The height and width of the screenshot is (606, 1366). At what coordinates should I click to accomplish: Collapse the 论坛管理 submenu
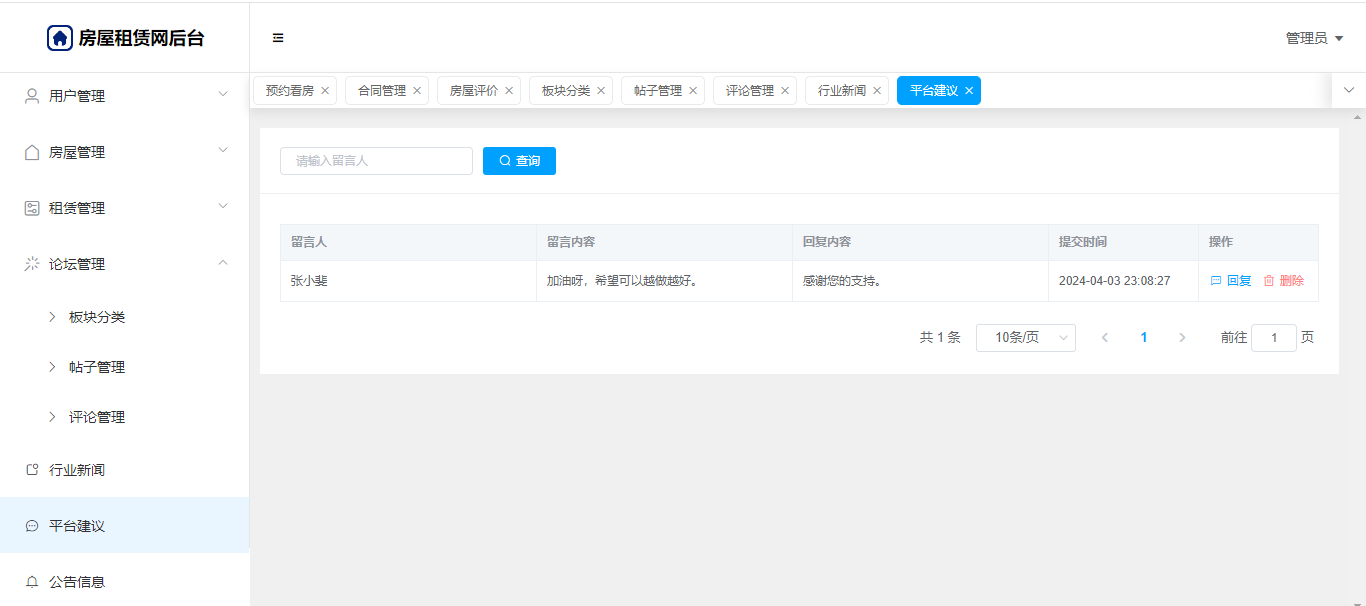(x=124, y=264)
